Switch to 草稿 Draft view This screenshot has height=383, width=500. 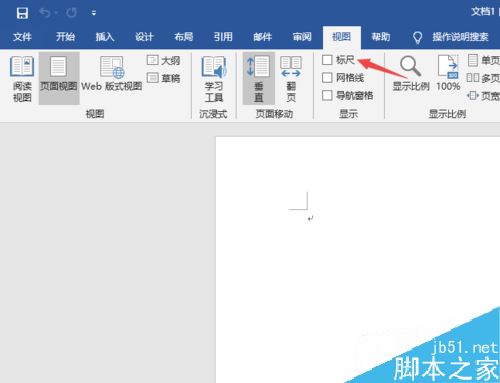click(x=163, y=78)
